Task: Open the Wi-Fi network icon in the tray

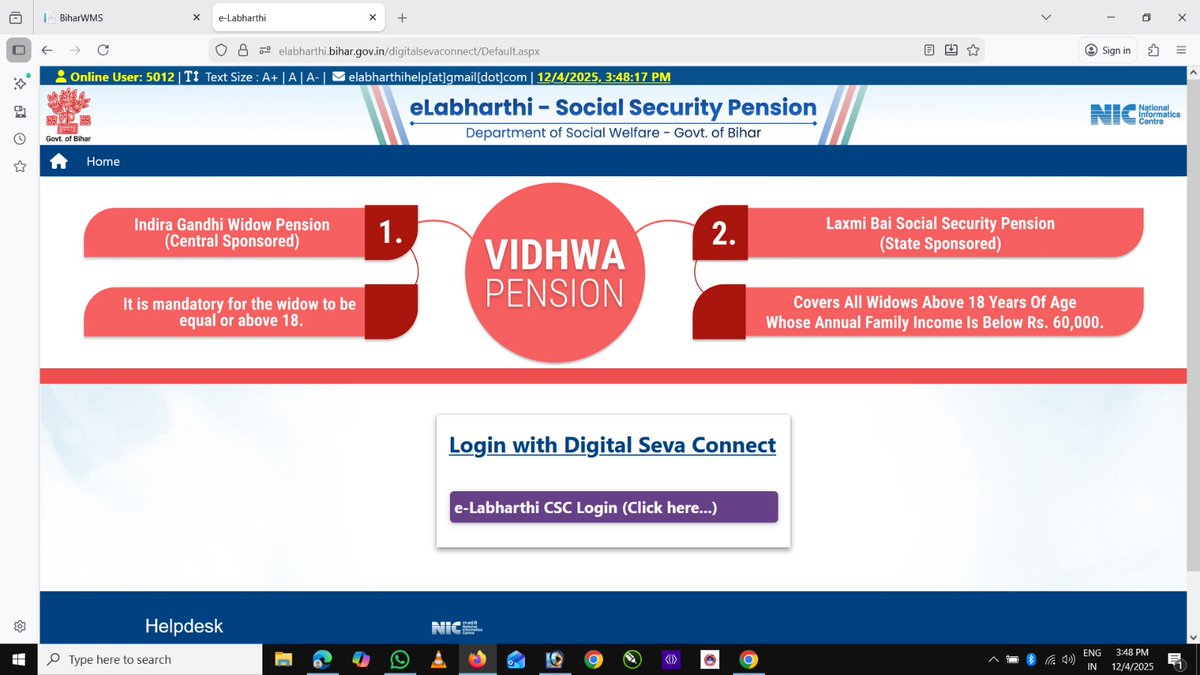Action: click(1050, 659)
